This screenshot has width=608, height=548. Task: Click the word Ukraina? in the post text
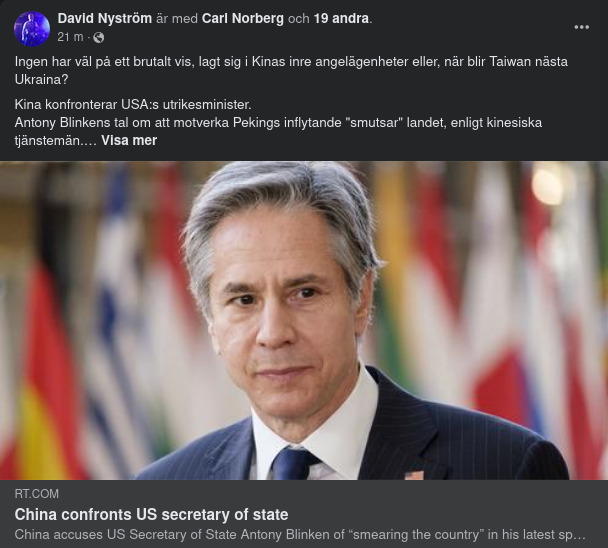[41, 80]
